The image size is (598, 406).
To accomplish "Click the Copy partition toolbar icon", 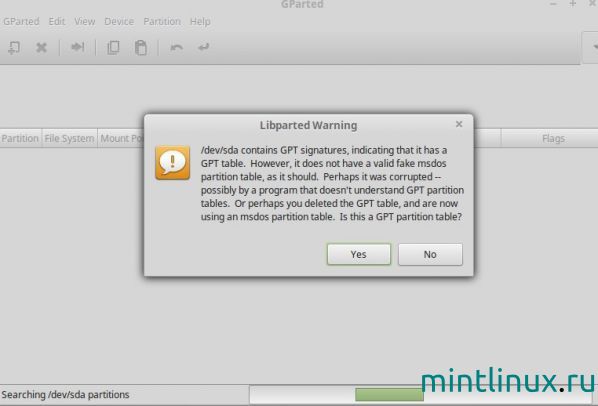I will point(113,48).
